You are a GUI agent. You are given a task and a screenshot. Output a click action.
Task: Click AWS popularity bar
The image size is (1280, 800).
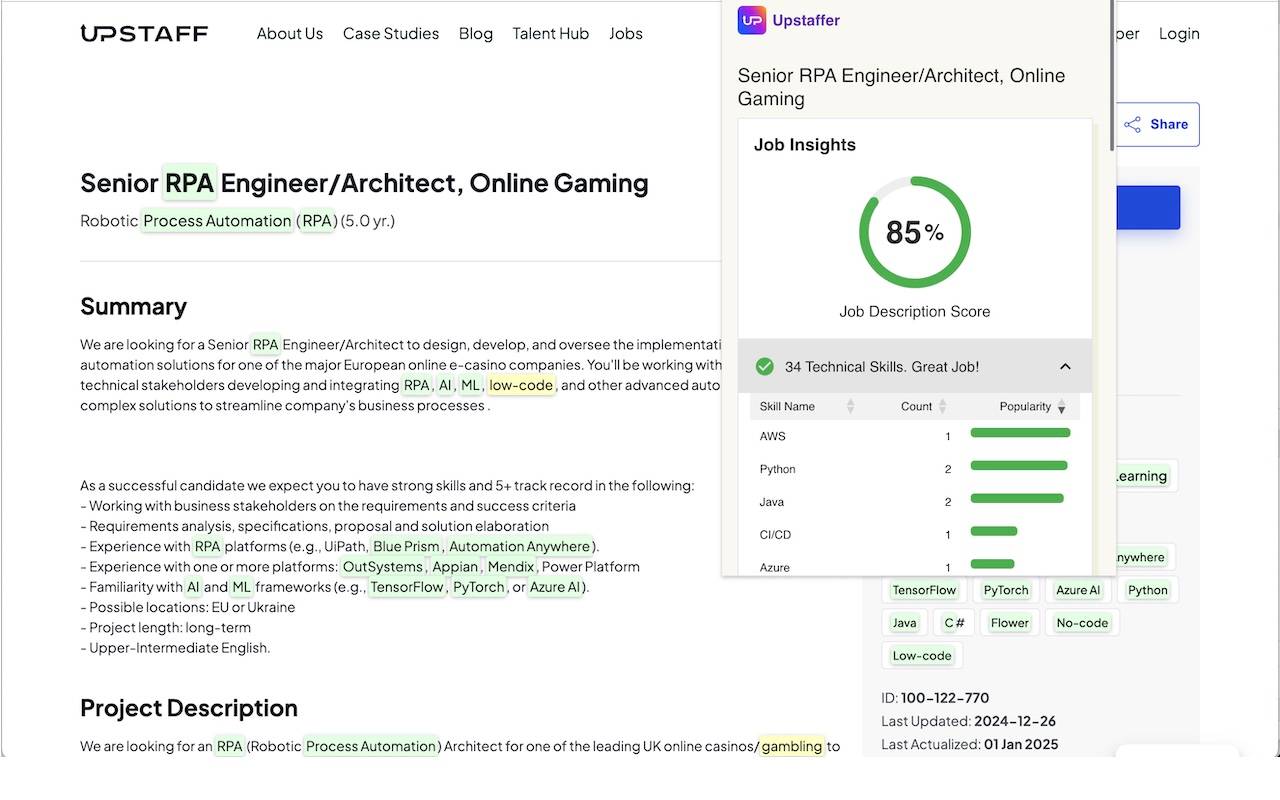[x=1021, y=433]
